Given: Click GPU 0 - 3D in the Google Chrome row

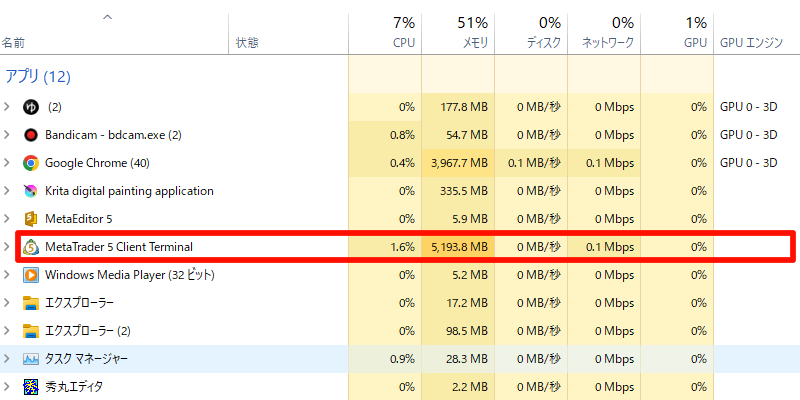Looking at the screenshot, I should tap(748, 163).
